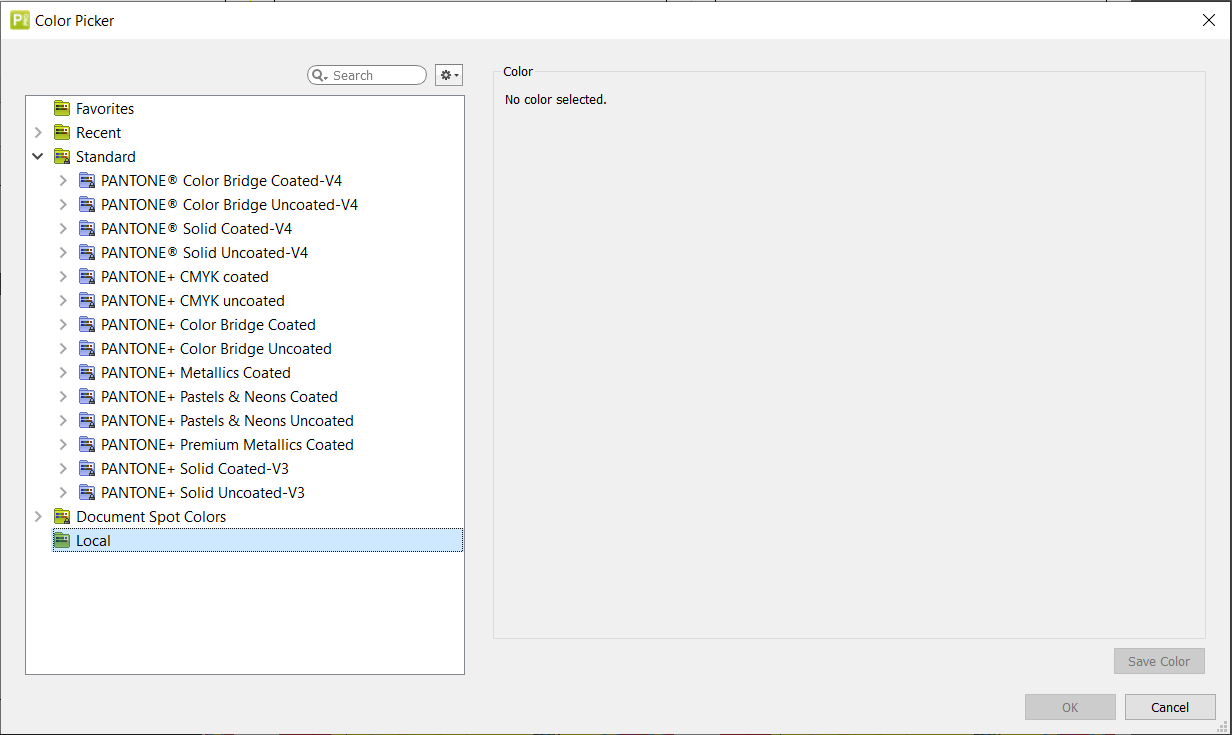Select the Standard tree item label
Viewport: 1232px width, 735px height.
(106, 157)
